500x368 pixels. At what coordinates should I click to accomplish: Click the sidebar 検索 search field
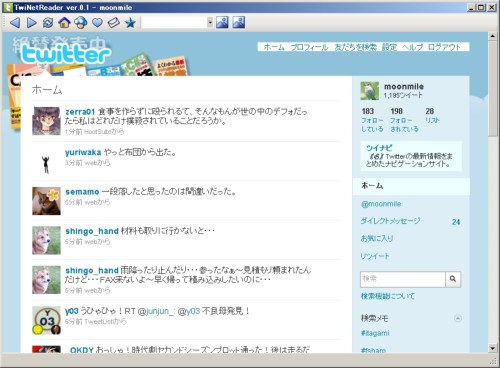403,279
